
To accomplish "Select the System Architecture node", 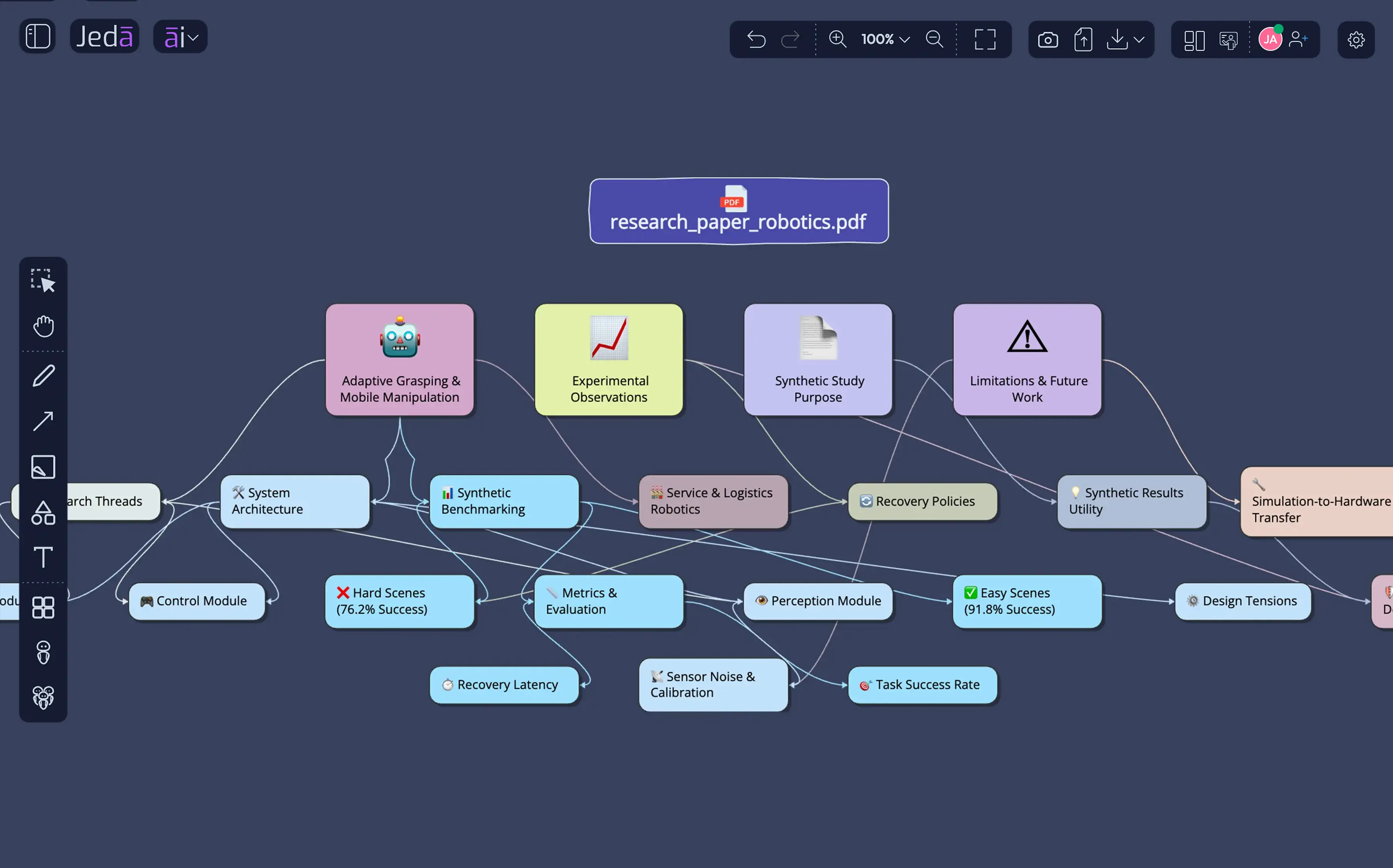I will [295, 501].
